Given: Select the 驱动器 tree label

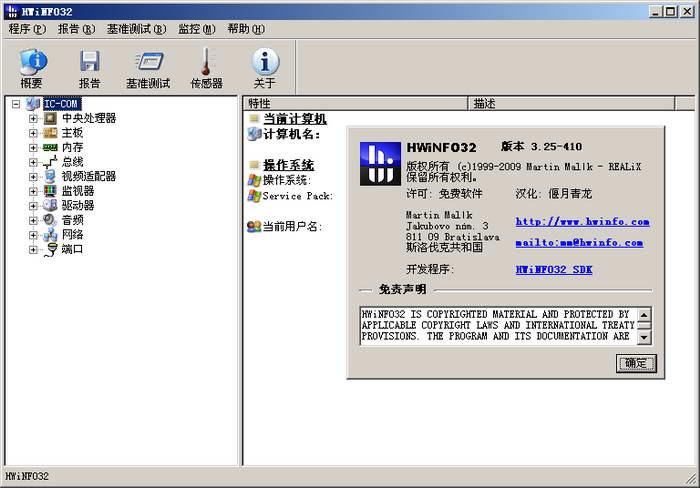Looking at the screenshot, I should [78, 205].
